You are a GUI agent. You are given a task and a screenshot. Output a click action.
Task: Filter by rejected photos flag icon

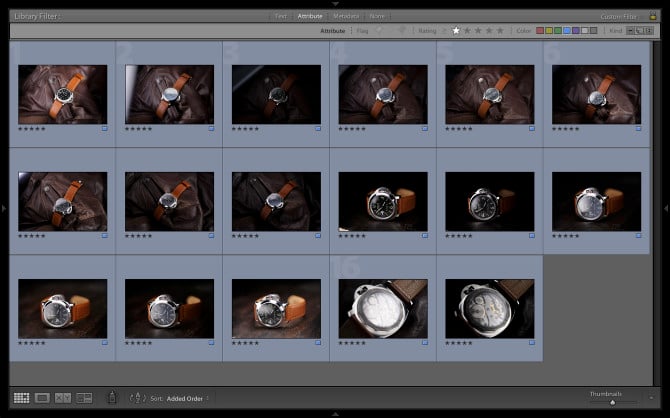401,30
